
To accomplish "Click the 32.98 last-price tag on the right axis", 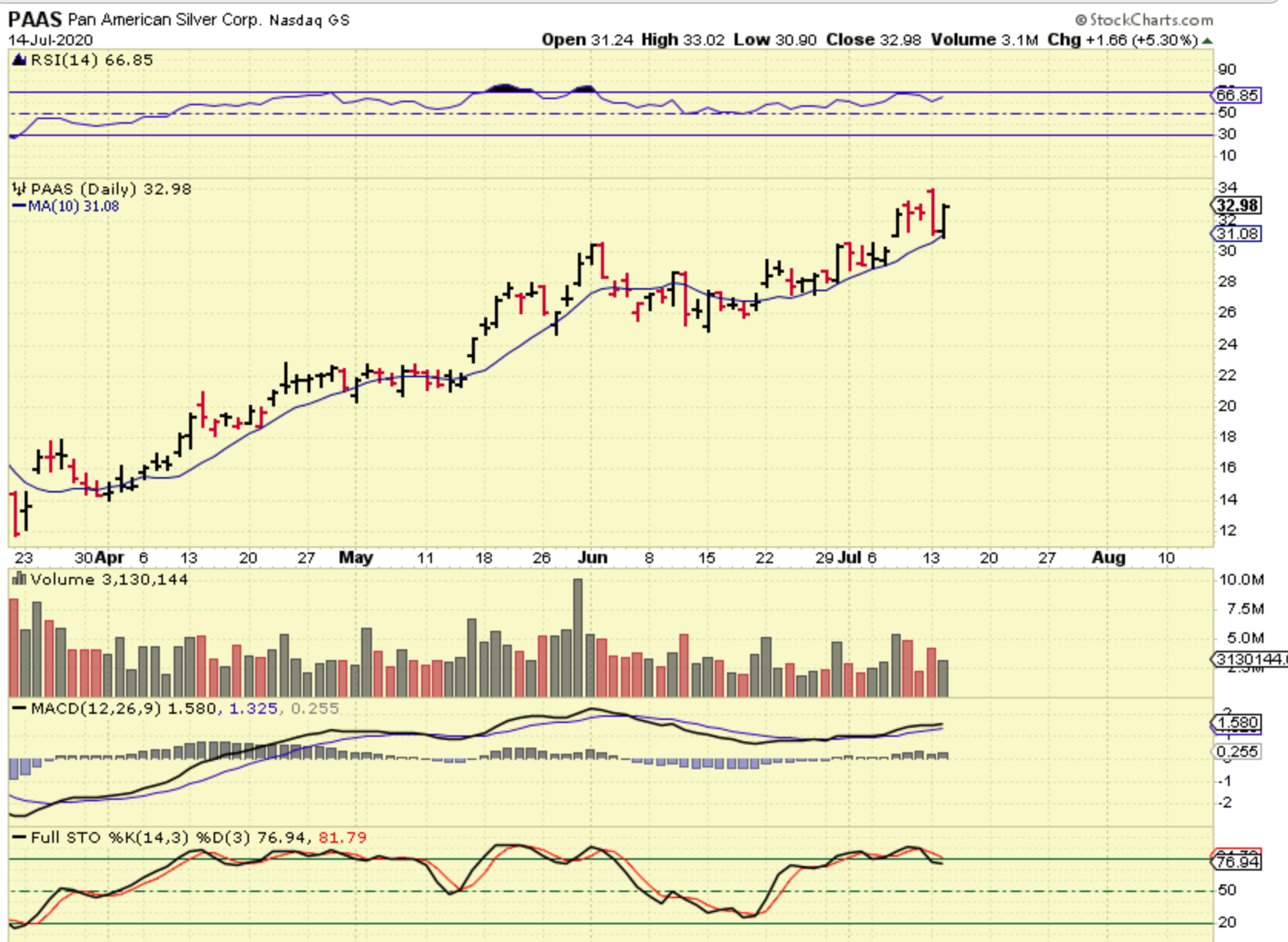I will point(1237,205).
